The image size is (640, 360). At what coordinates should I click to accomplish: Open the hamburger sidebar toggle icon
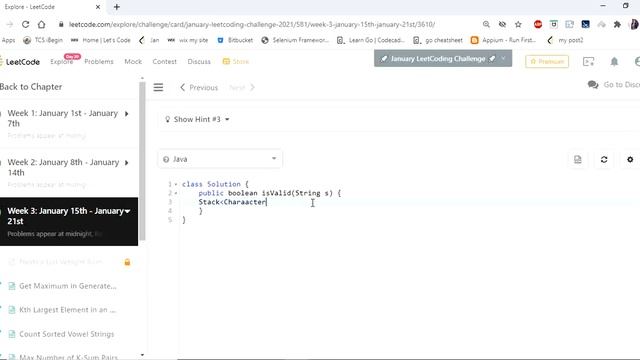[158, 87]
